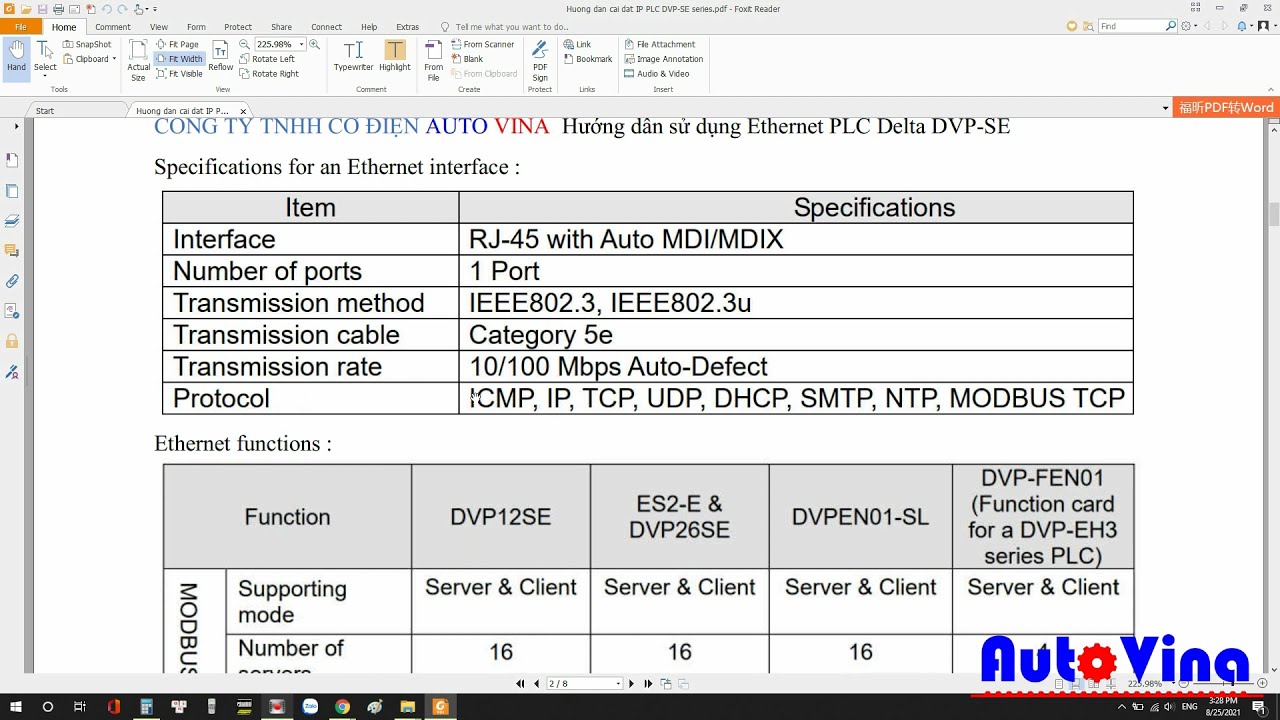Activate the Select text tool

point(45,58)
